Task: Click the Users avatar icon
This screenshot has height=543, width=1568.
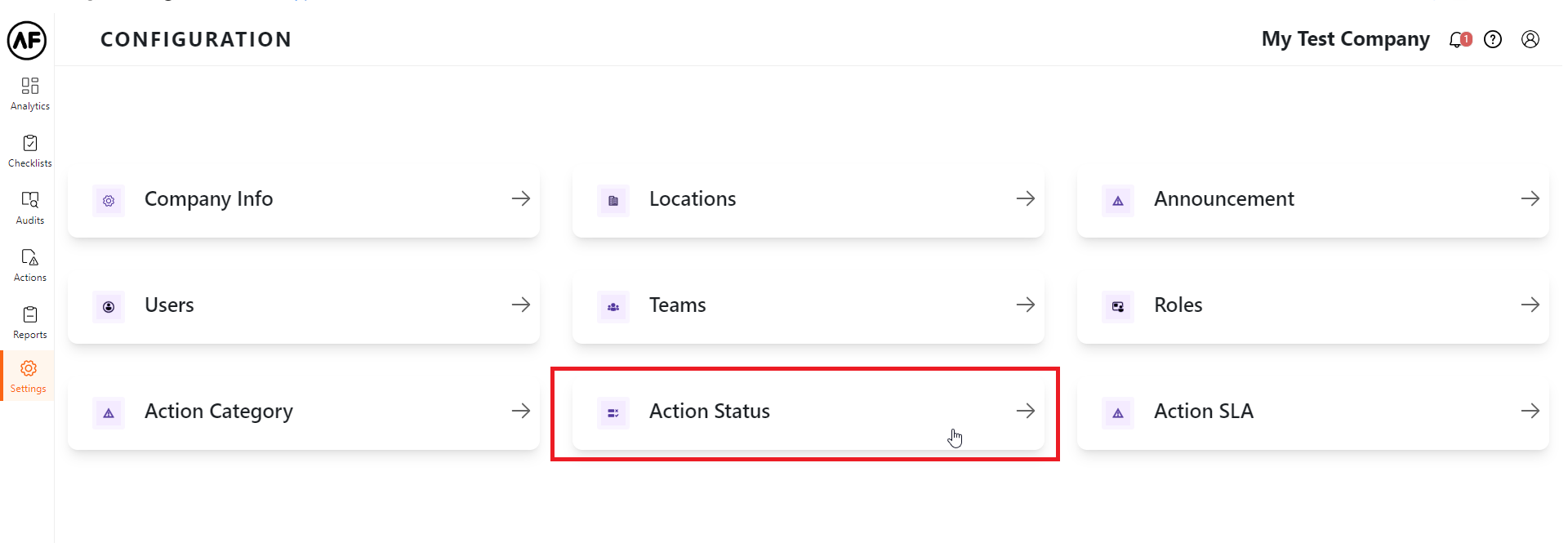Action: pos(109,307)
